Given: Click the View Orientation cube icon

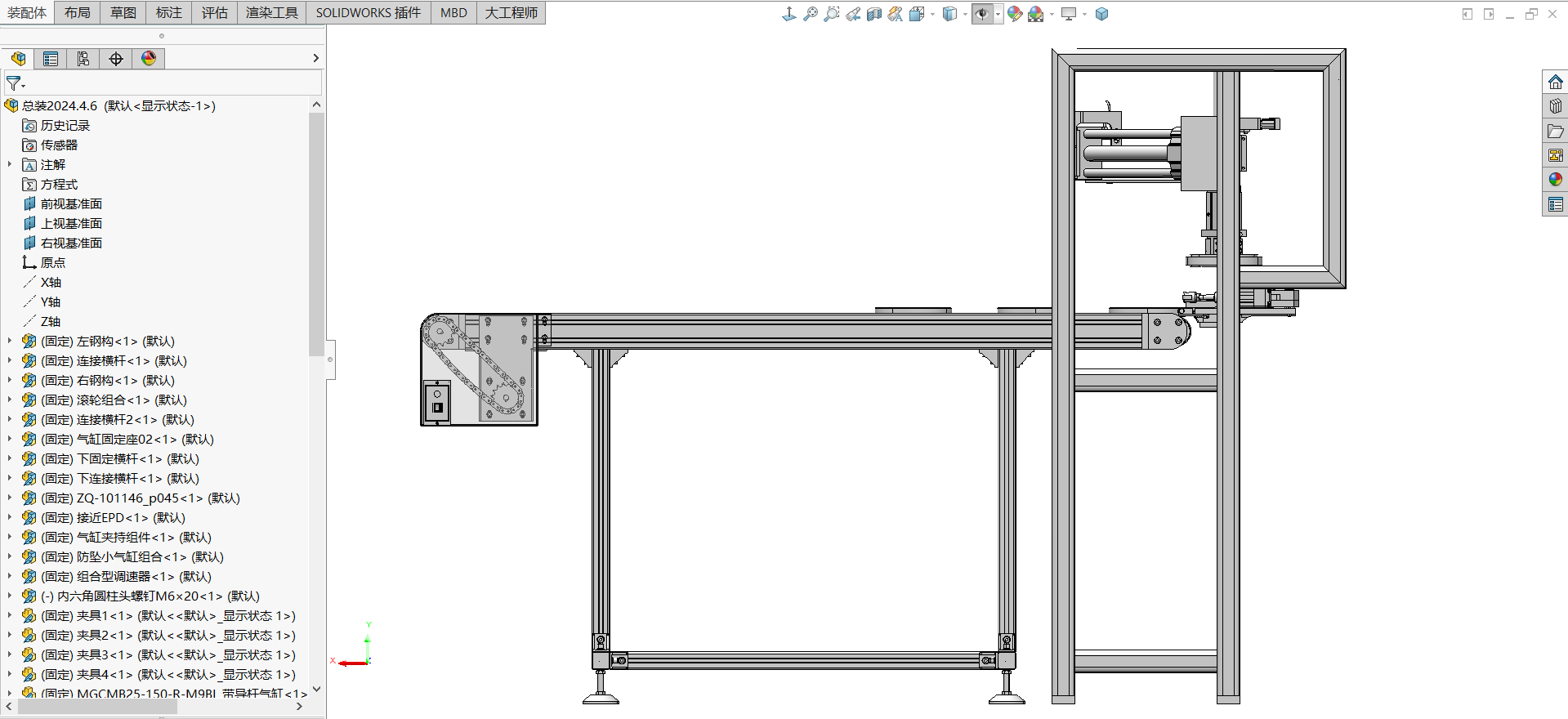Looking at the screenshot, I should pos(917,14).
